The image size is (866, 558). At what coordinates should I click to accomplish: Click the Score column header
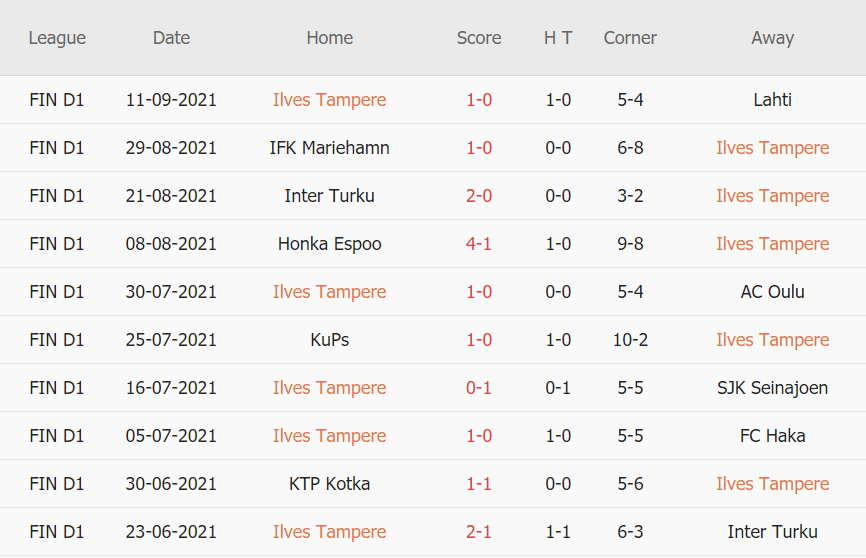pyautogui.click(x=479, y=38)
